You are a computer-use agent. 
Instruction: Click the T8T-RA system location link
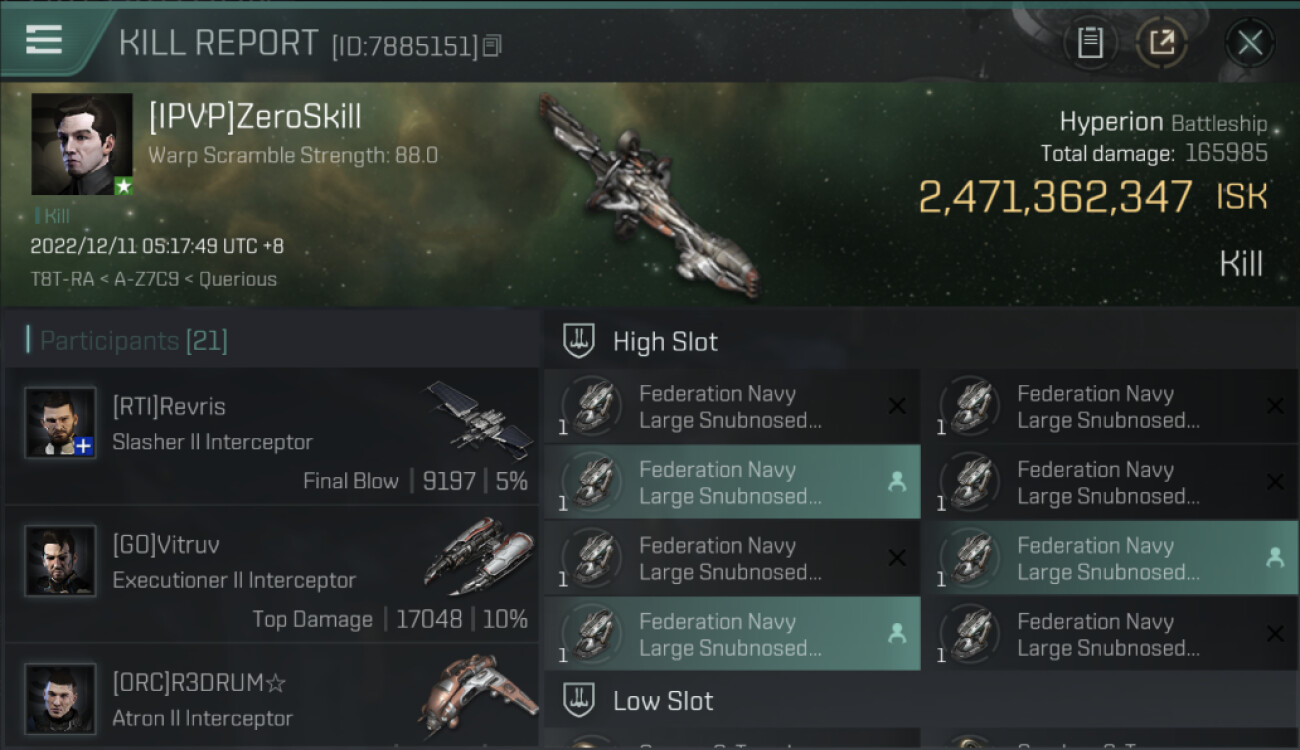coord(61,279)
